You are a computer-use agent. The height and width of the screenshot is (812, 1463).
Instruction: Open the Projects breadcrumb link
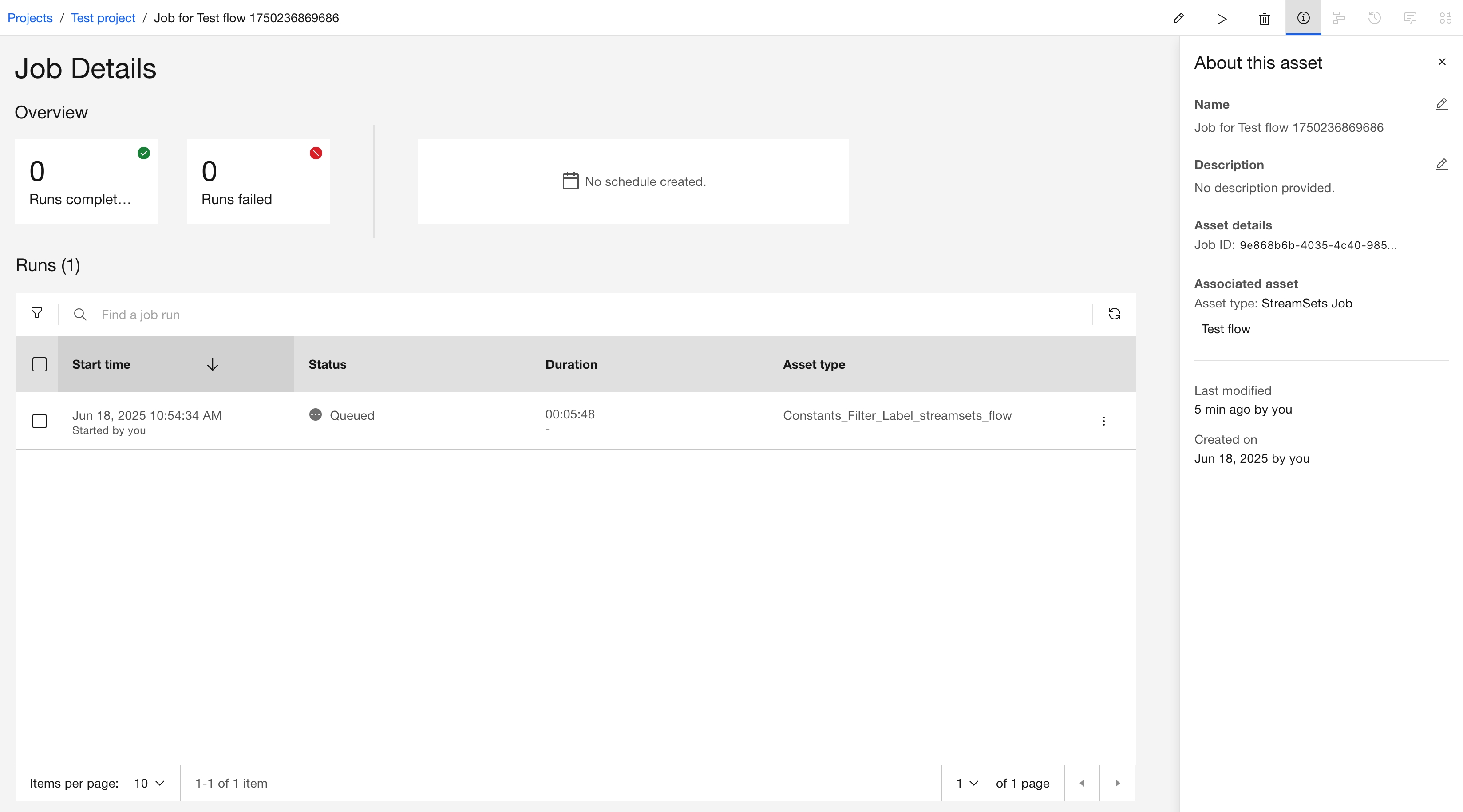tap(30, 18)
